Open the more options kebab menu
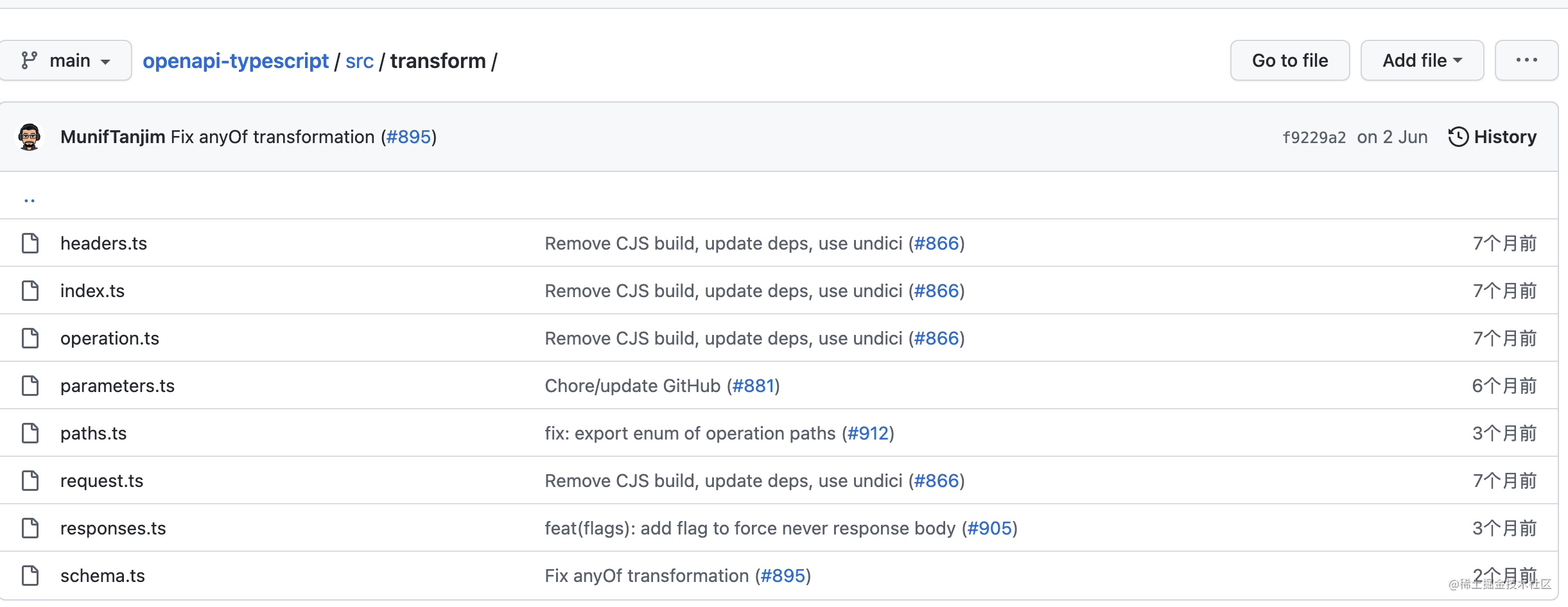 (x=1527, y=60)
